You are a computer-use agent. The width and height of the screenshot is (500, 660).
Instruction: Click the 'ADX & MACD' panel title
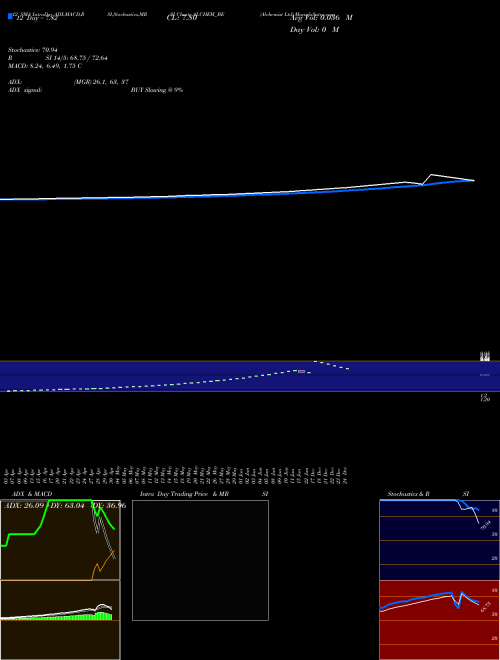32,494
